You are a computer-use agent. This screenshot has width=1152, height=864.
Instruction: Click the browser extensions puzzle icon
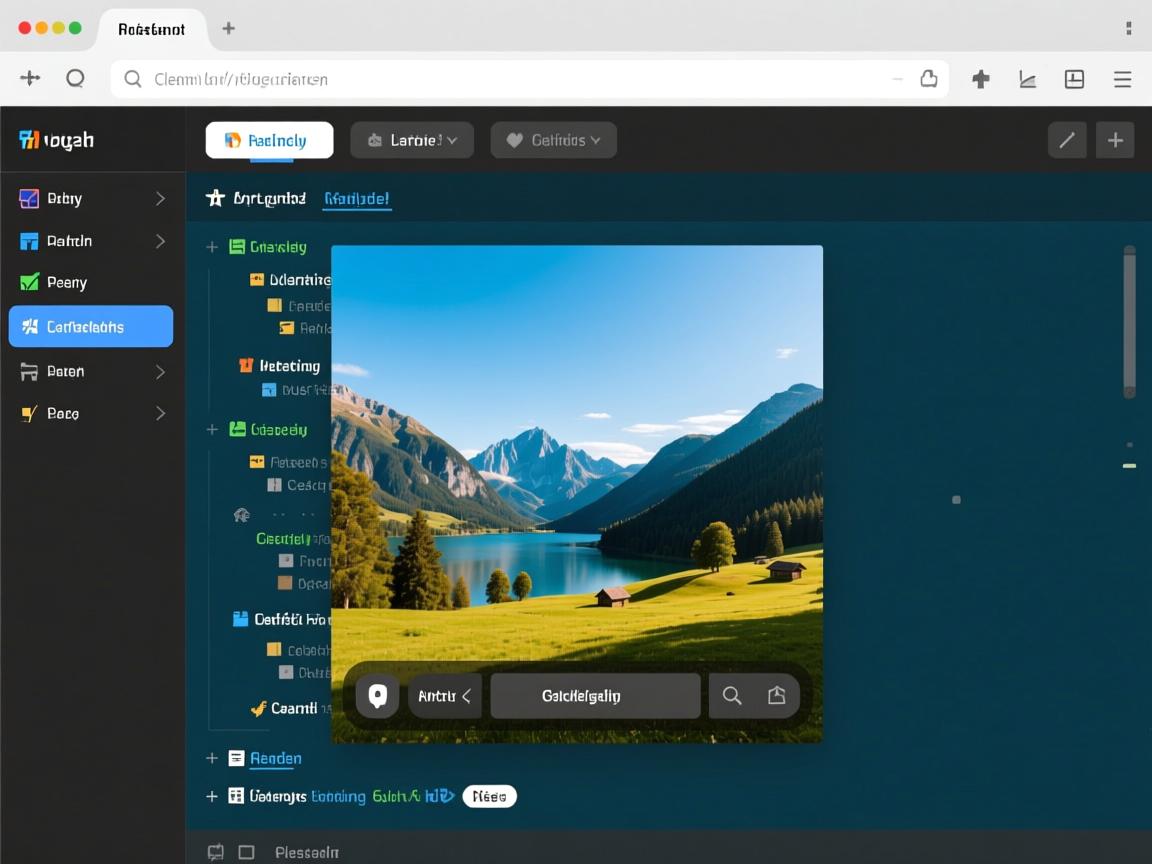981,79
